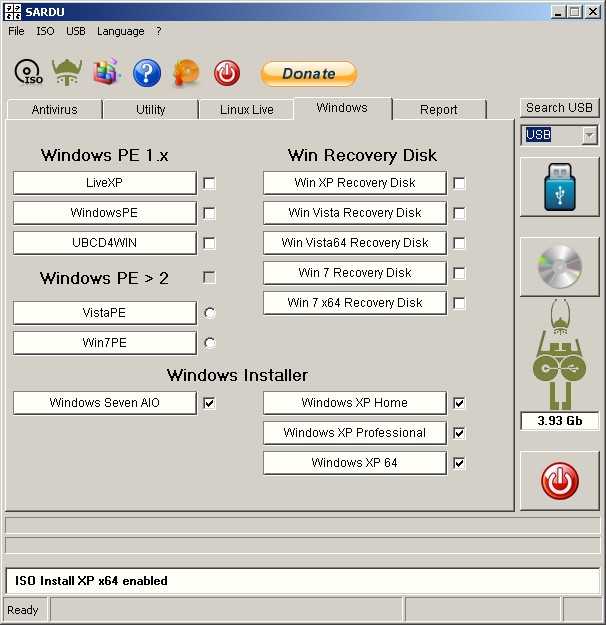Click the red power icon in the toolbar
The width and height of the screenshot is (606, 625).
coord(227,73)
